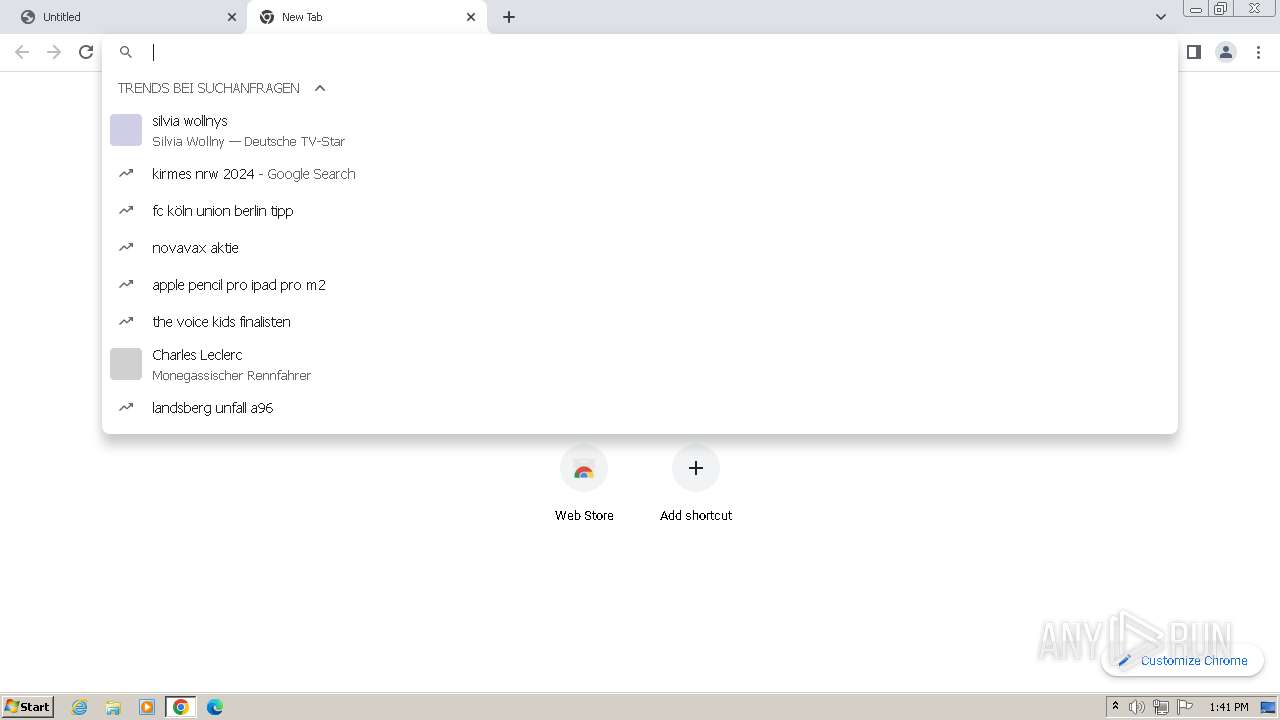The height and width of the screenshot is (720, 1280).
Task: Select suggestion silvia wollnys
Action: pyautogui.click(x=640, y=130)
